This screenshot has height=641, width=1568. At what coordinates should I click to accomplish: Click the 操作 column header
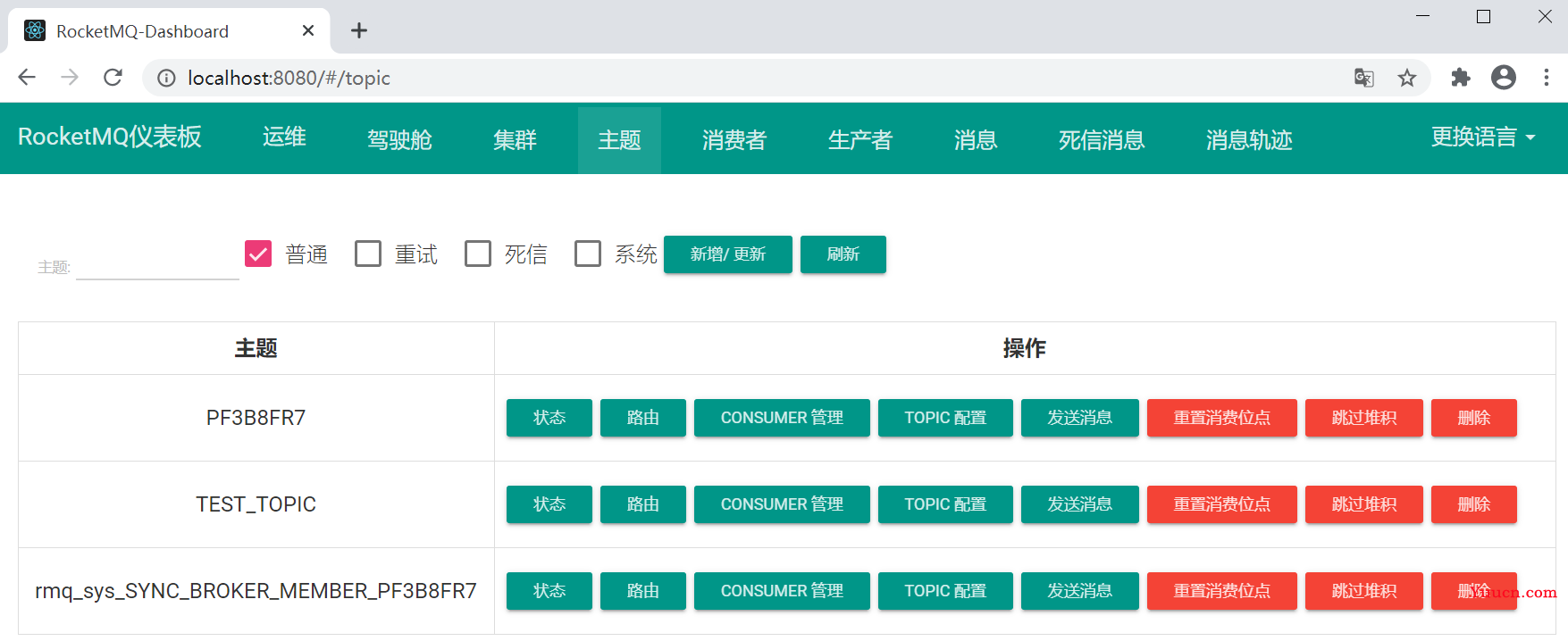[1025, 348]
